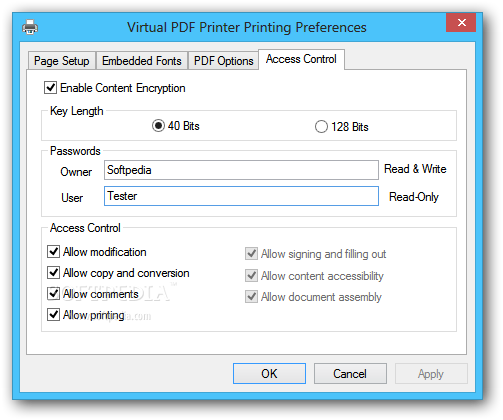Switch to the Page Setup tab
Image resolution: width=503 pixels, height=420 pixels.
(62, 61)
